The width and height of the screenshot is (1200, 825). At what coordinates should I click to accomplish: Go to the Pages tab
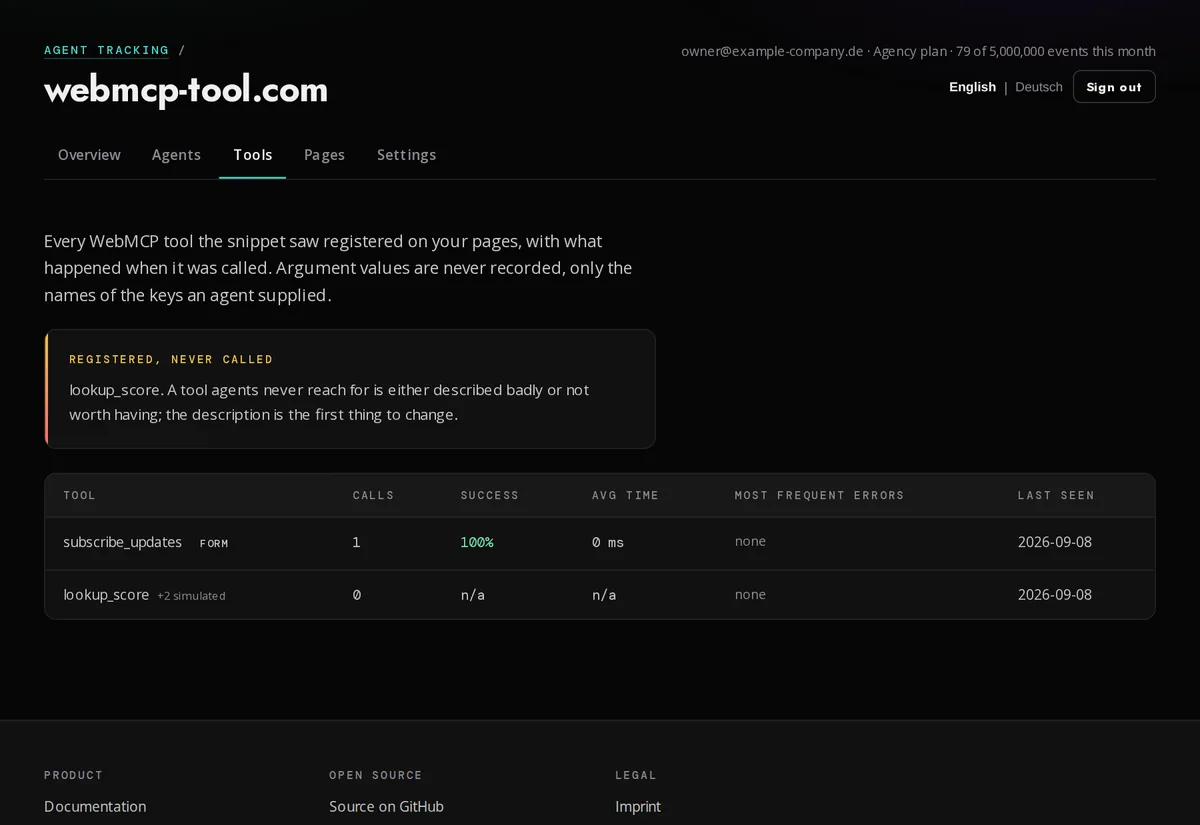324,155
